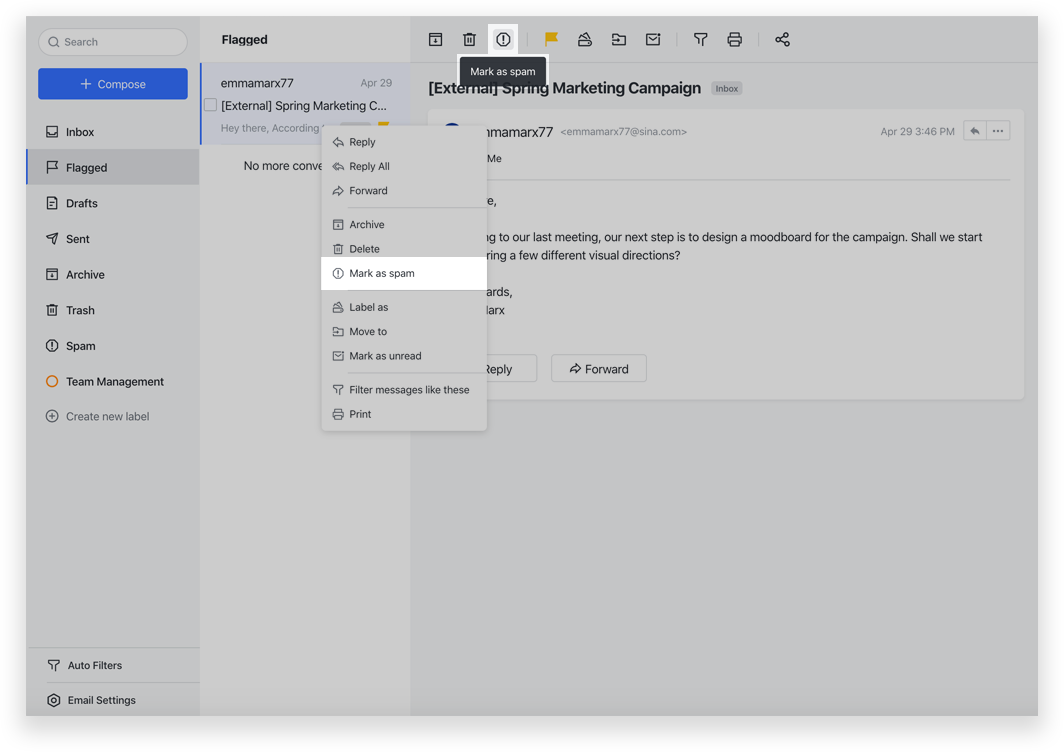Click the Forward button below the message
Viewport: 1064px width, 752px height.
tap(598, 369)
